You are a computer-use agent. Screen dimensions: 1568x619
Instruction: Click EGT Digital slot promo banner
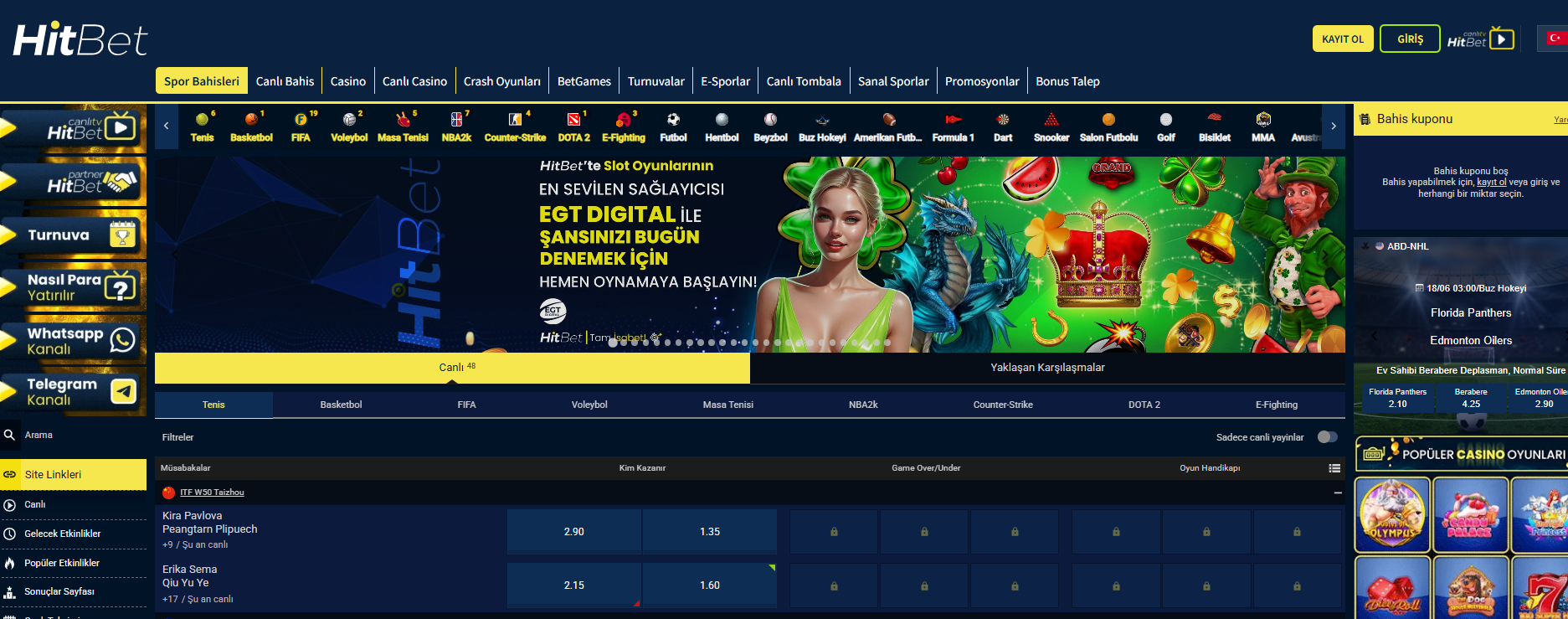[x=750, y=255]
